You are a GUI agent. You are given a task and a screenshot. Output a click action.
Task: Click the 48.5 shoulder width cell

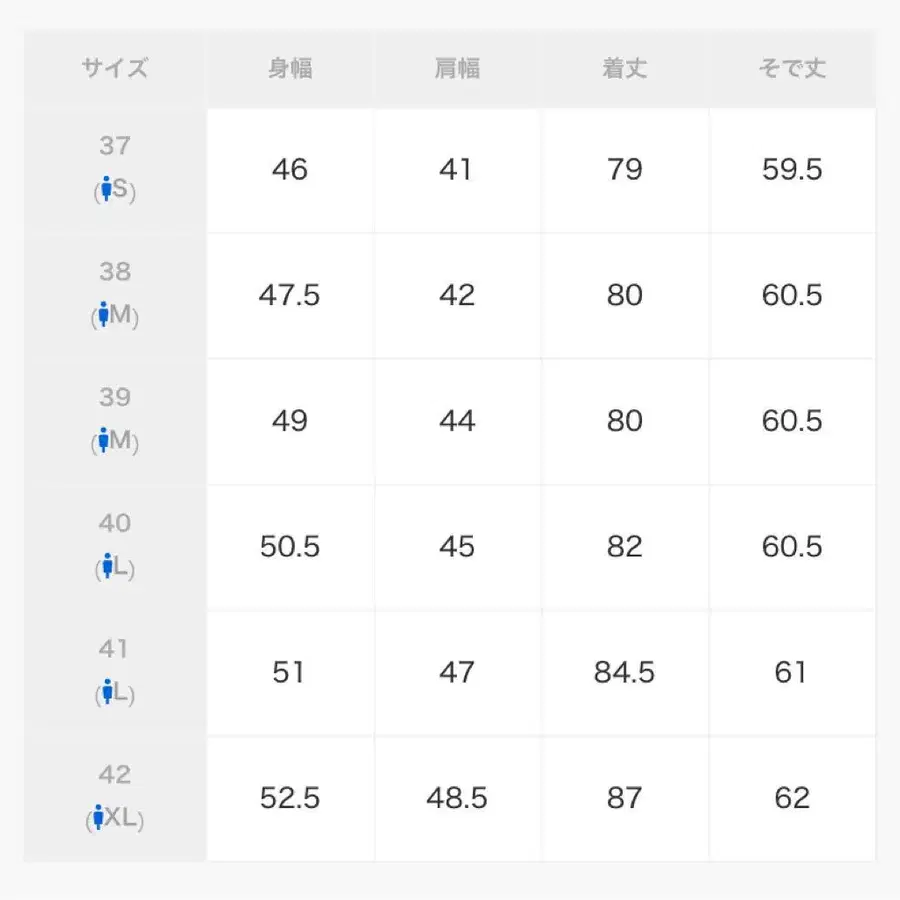(x=457, y=798)
